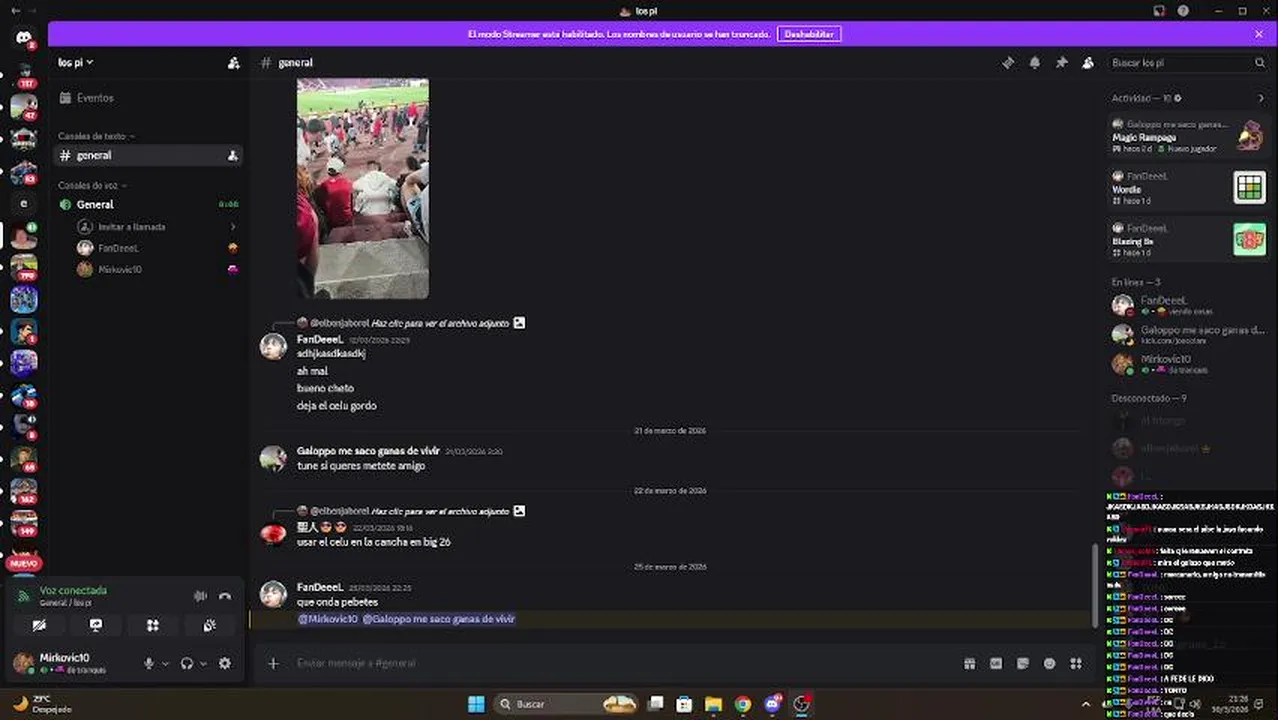This screenshot has width=1278, height=720.
Task: Start an activity from voice panel
Action: click(153, 625)
